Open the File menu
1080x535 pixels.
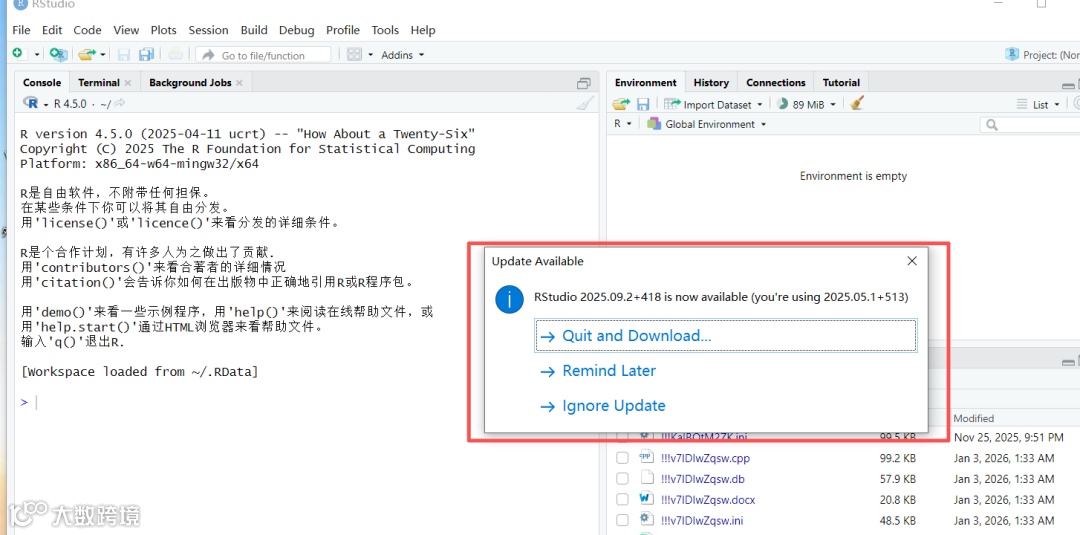pyautogui.click(x=21, y=30)
